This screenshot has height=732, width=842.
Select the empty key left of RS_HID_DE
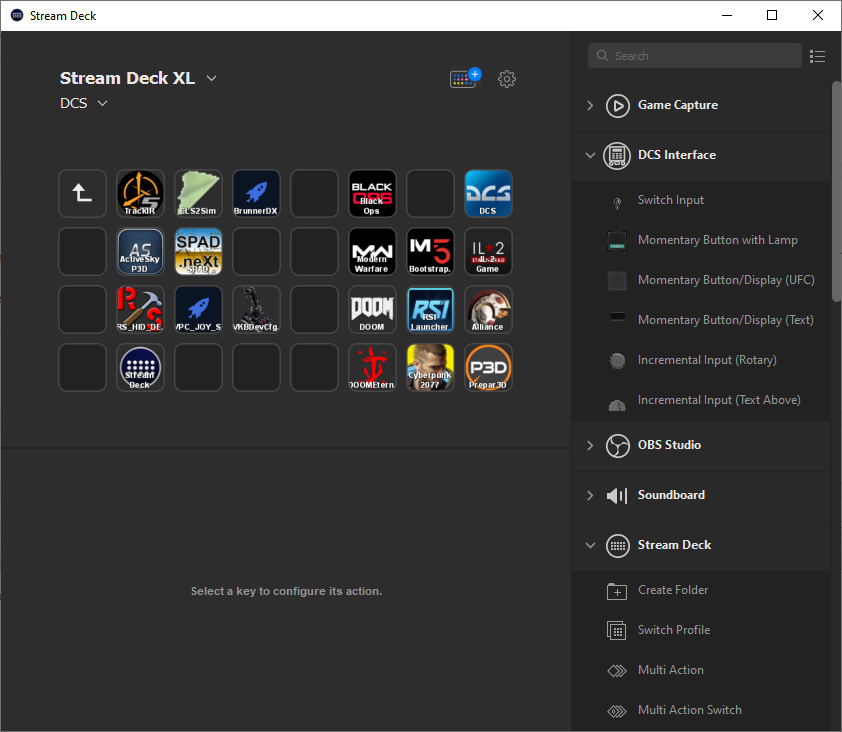point(82,309)
